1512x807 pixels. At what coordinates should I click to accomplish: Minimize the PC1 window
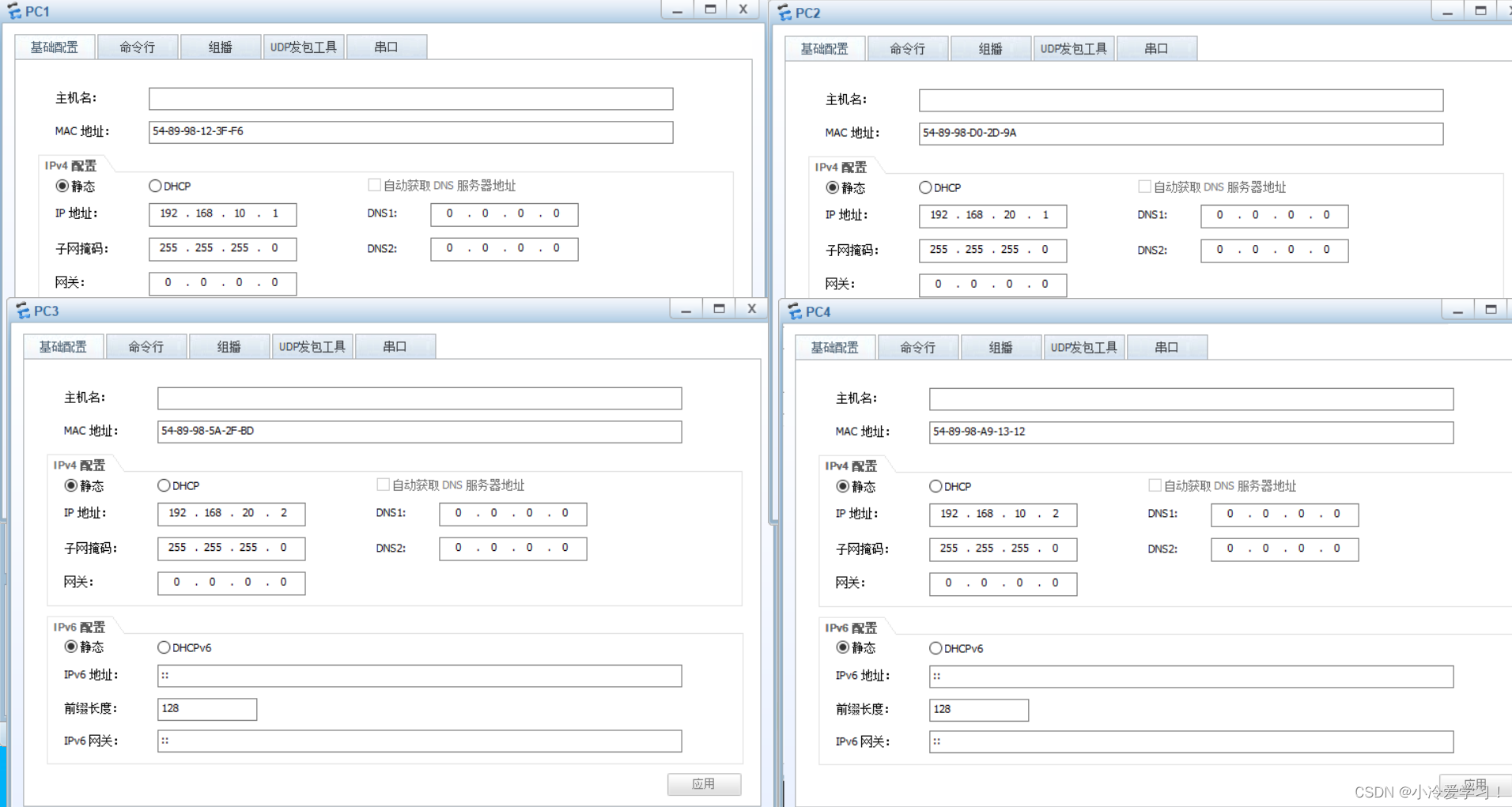coord(678,10)
